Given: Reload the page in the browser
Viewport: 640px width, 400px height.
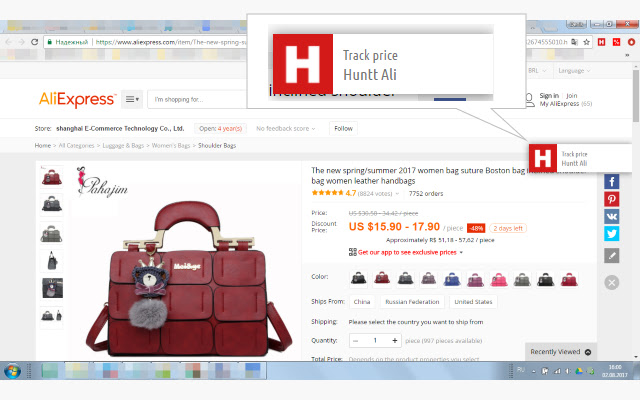Looking at the screenshot, I should click(x=35, y=42).
